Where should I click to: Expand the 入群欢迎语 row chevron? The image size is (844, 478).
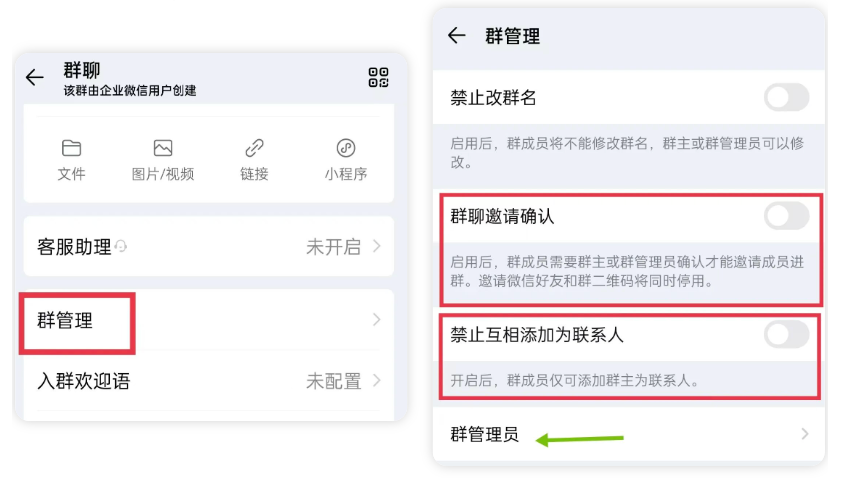377,381
